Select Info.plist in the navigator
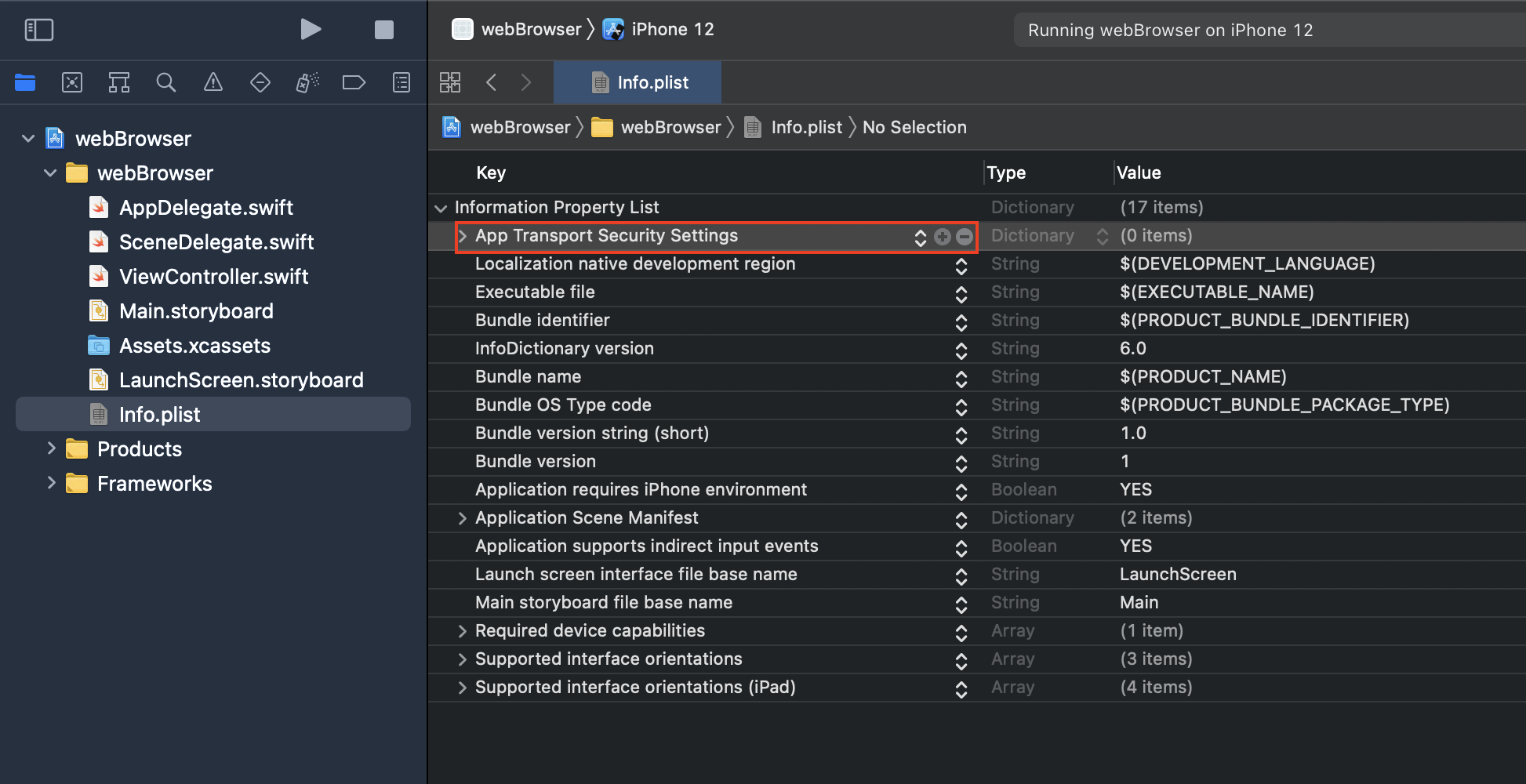Image resolution: width=1526 pixels, height=784 pixels. (x=213, y=414)
